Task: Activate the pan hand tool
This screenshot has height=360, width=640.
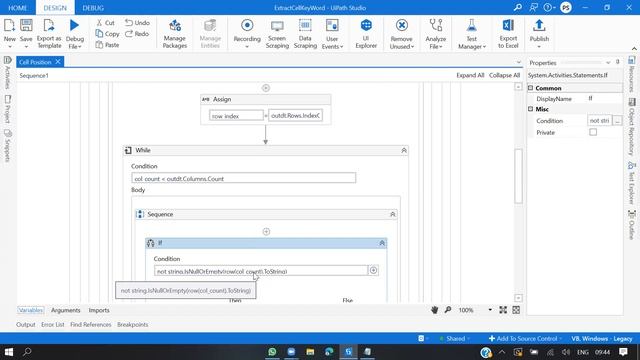Action: [x=434, y=310]
